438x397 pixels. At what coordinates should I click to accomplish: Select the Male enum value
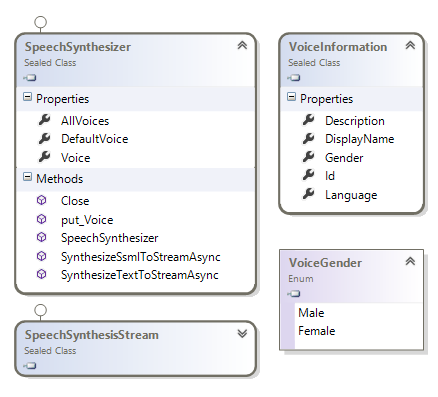coord(311,313)
